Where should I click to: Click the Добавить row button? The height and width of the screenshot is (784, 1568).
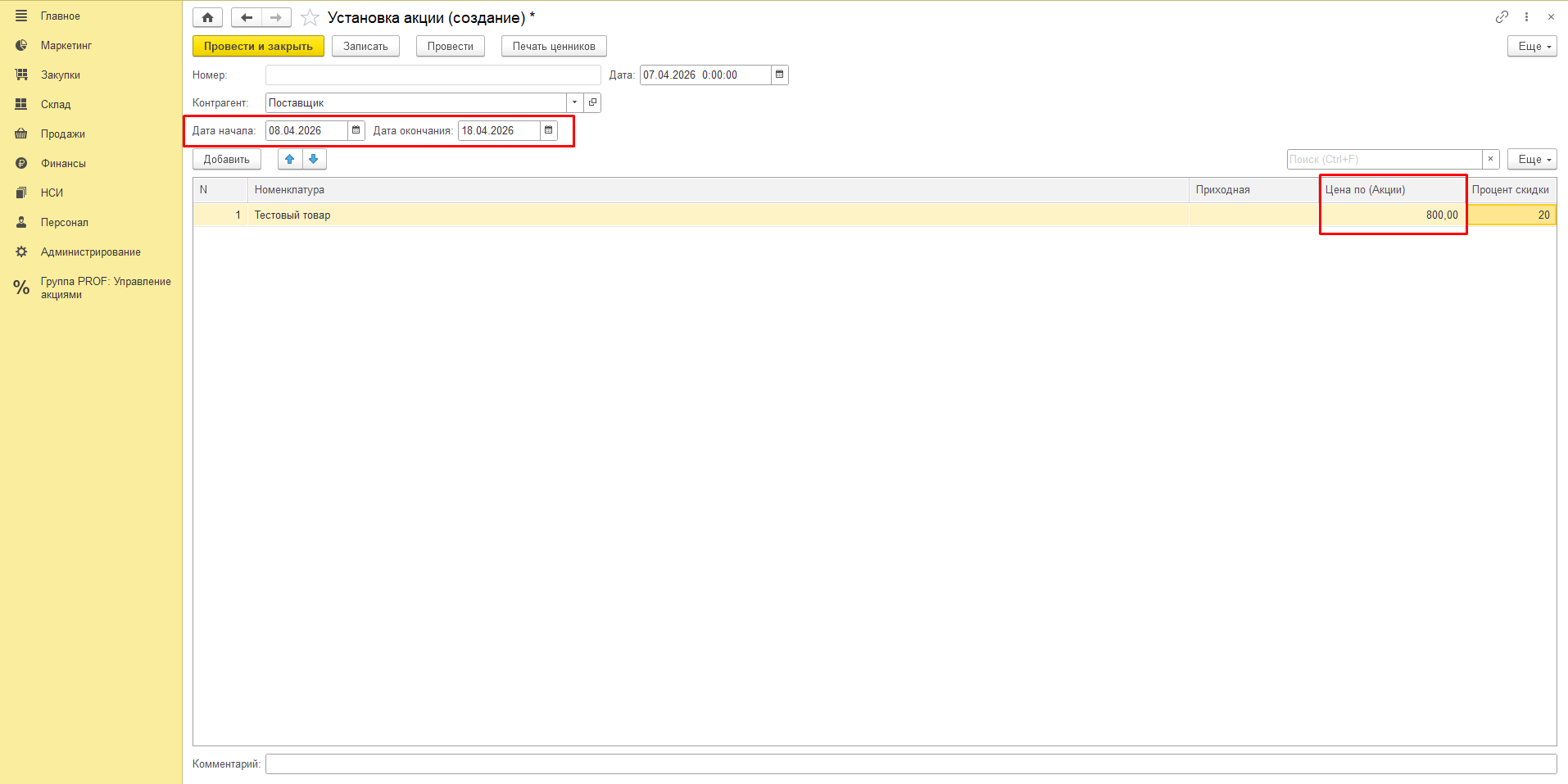point(227,159)
